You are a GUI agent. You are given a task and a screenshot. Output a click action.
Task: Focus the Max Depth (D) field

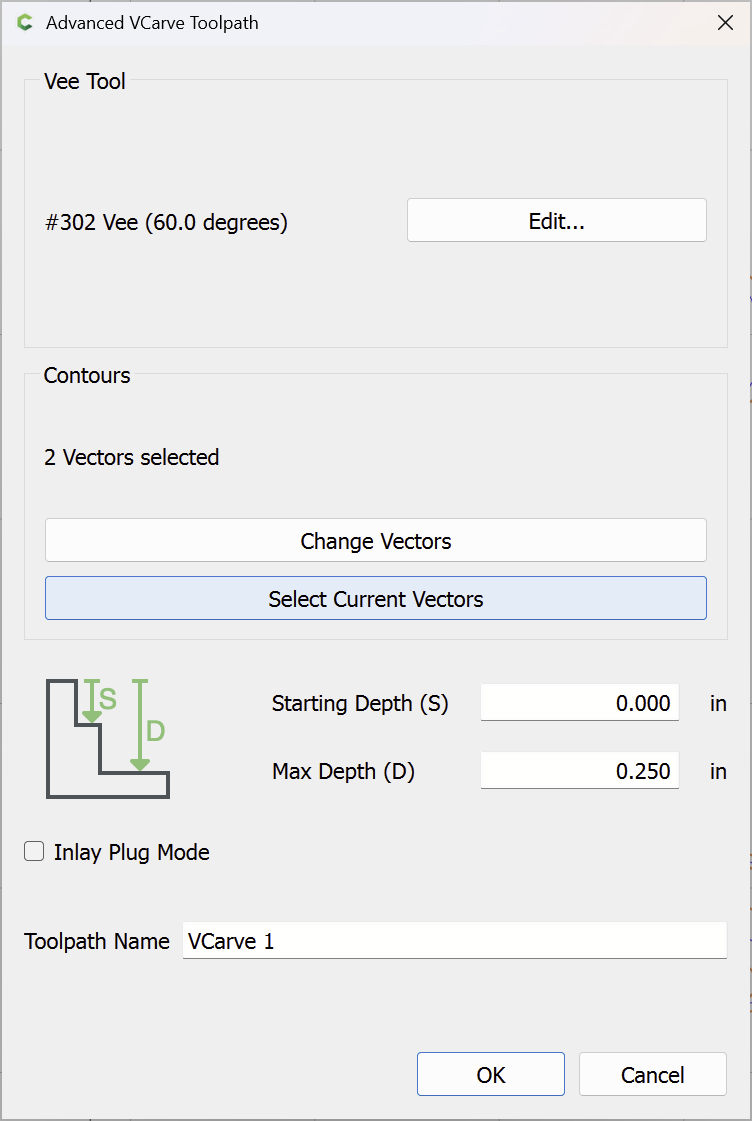[580, 771]
